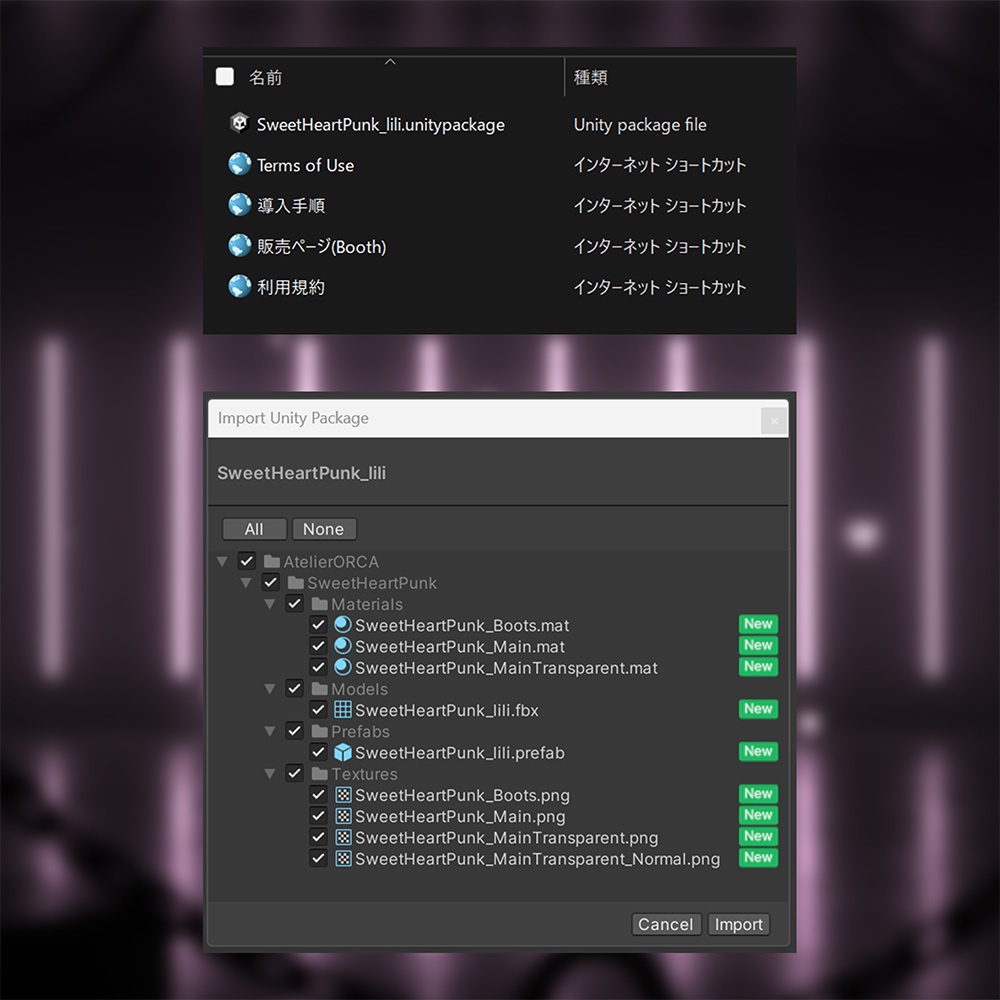Click material icon of SweetHeartPunk_Main.mat
The image size is (1000, 1000).
[x=343, y=646]
